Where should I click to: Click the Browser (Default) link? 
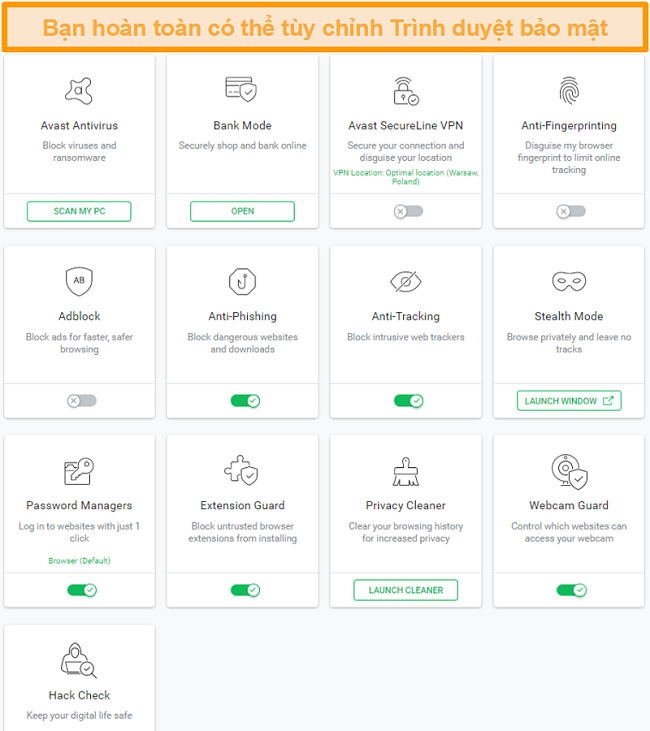click(79, 560)
